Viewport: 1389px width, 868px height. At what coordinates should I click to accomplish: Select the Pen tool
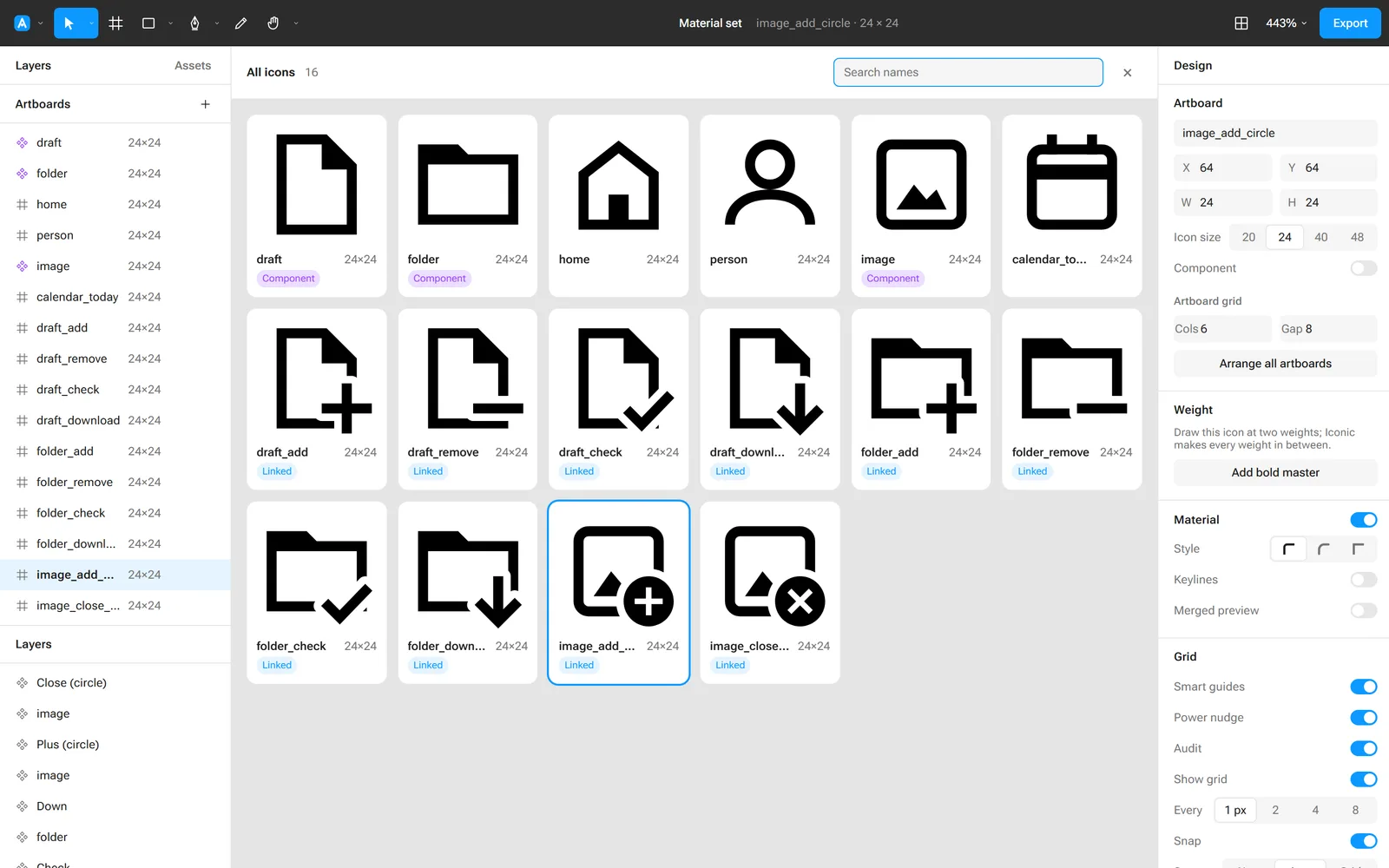pyautogui.click(x=194, y=23)
